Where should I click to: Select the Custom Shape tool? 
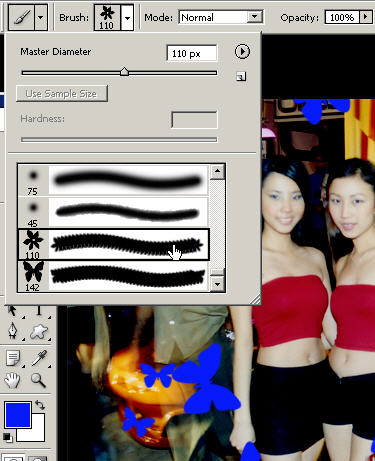39,332
